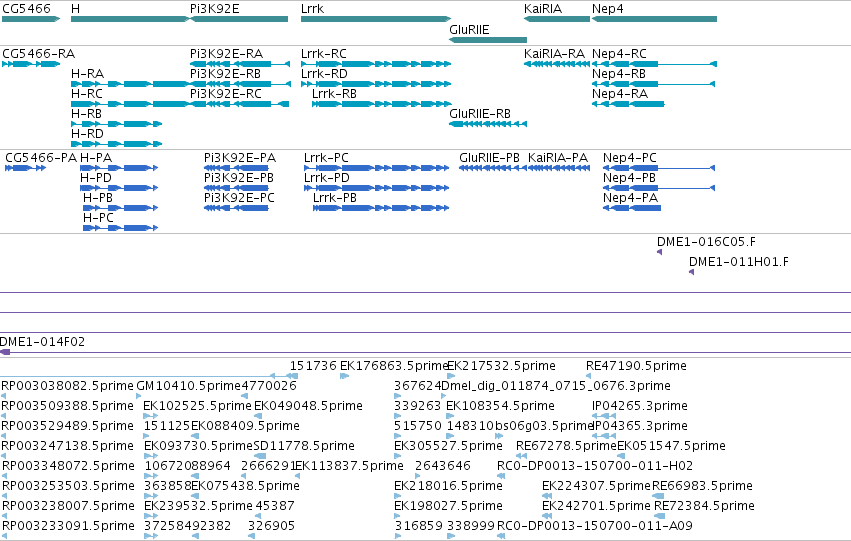Click the GluRIIE gene bar

pyautogui.click(x=488, y=40)
